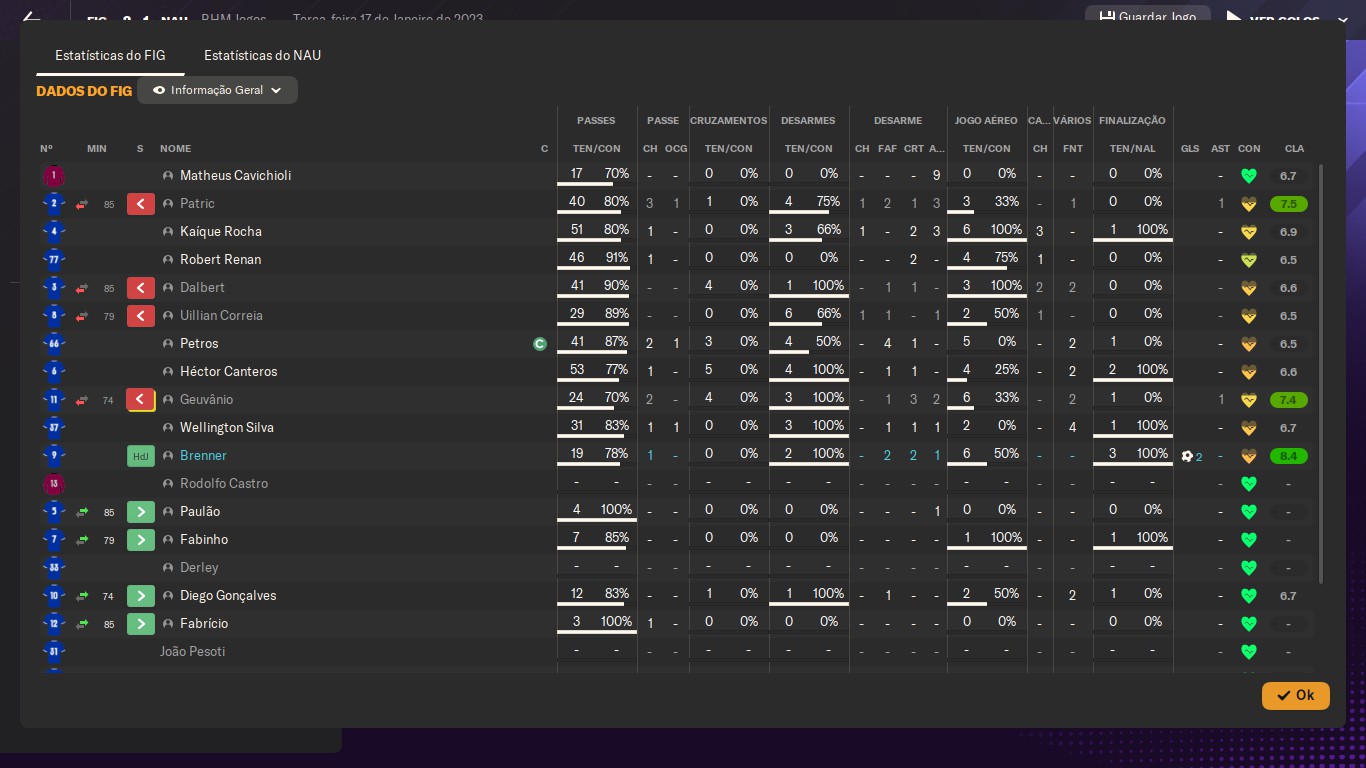Open Wellington Silva's player name
Viewport: 1366px width, 768px height.
227,428
